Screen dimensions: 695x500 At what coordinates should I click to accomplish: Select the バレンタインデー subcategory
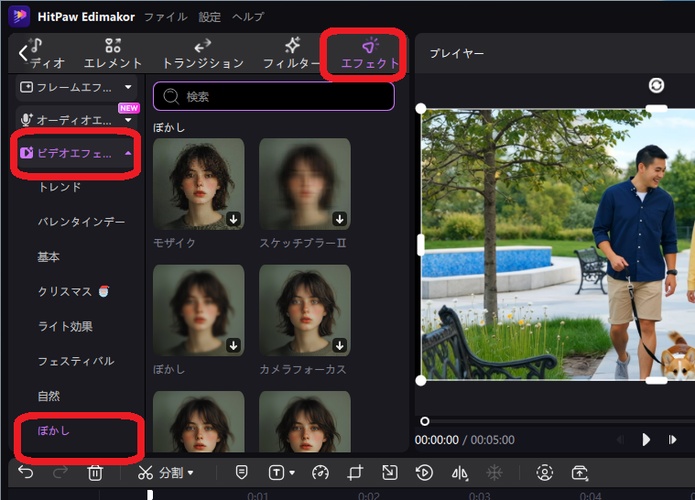81,222
